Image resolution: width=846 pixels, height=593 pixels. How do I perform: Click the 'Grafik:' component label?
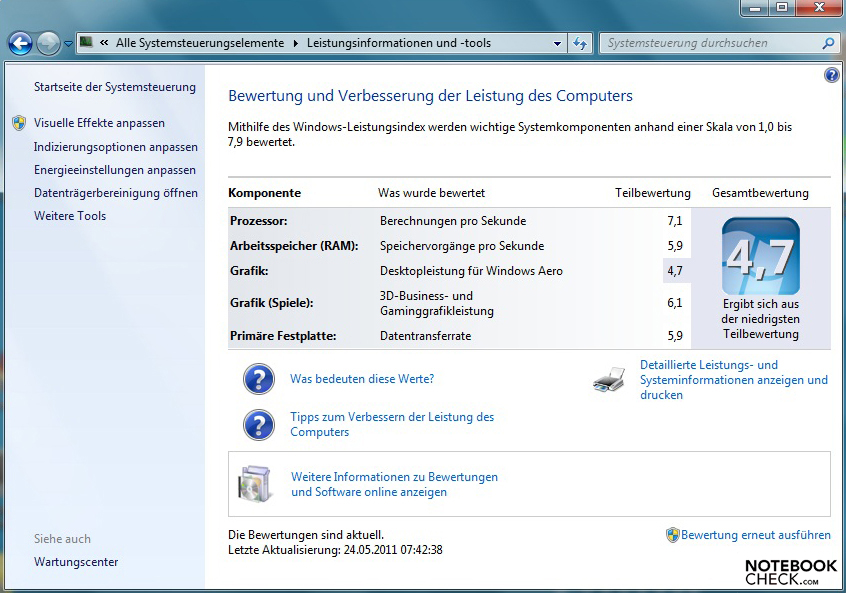click(249, 271)
